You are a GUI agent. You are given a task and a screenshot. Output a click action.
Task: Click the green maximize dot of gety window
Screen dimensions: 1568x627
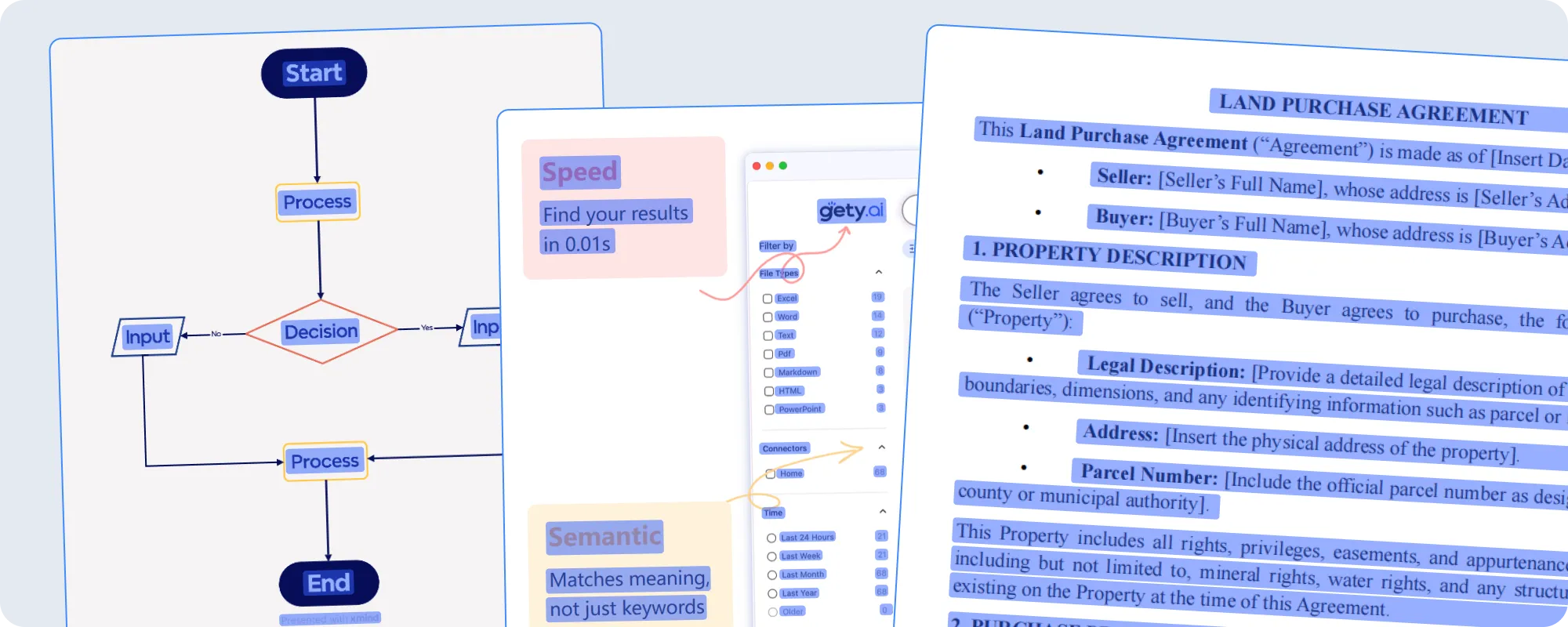[x=783, y=166]
